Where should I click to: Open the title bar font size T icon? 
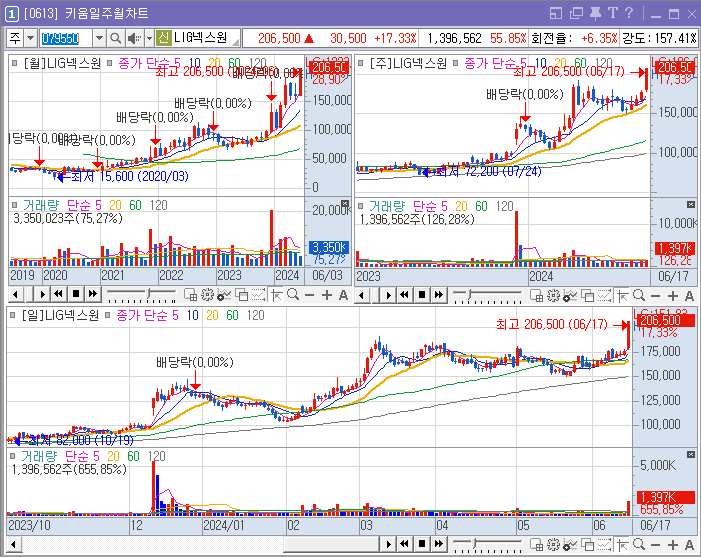click(612, 13)
